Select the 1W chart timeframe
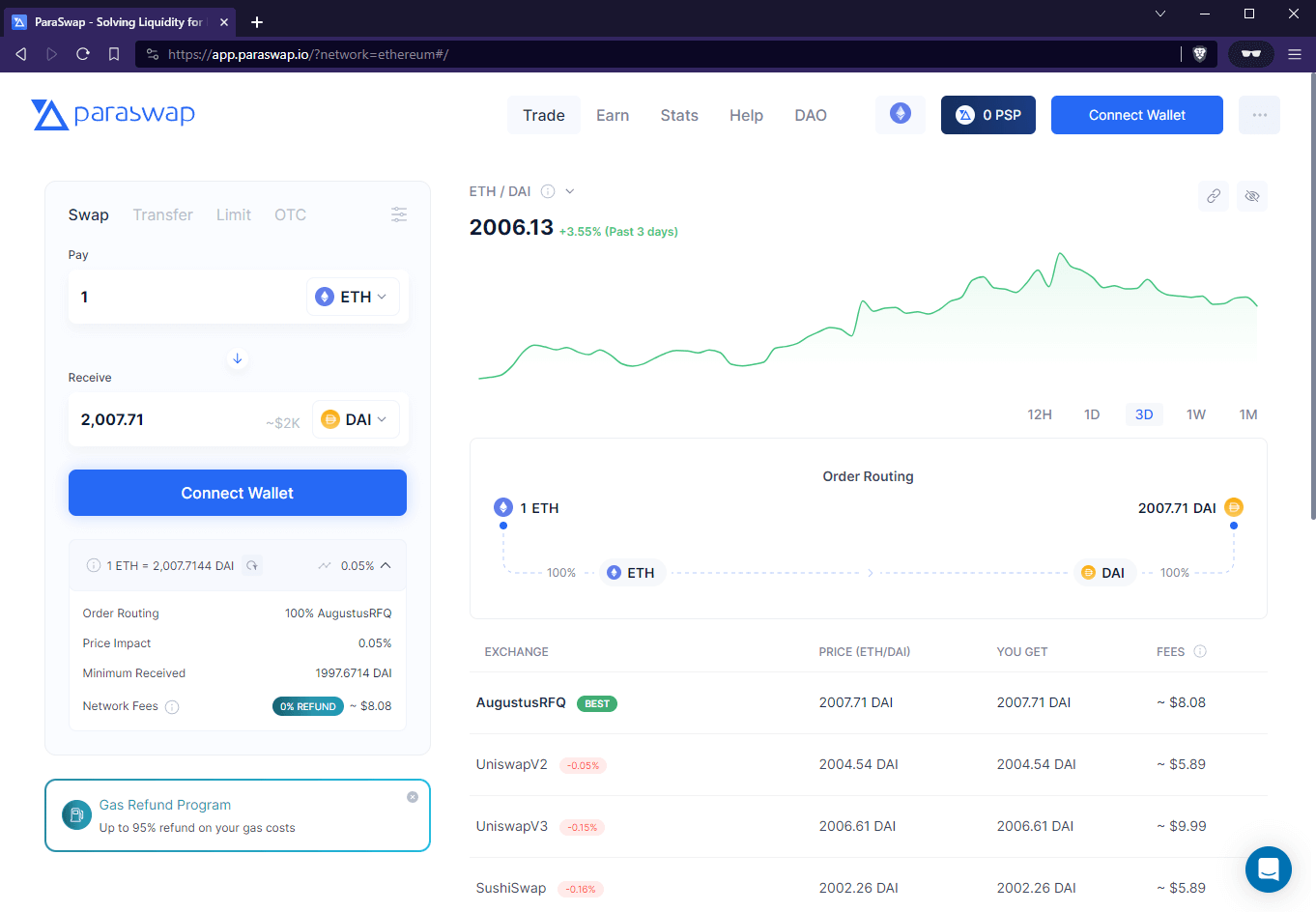Image resolution: width=1316 pixels, height=912 pixels. tap(1195, 413)
